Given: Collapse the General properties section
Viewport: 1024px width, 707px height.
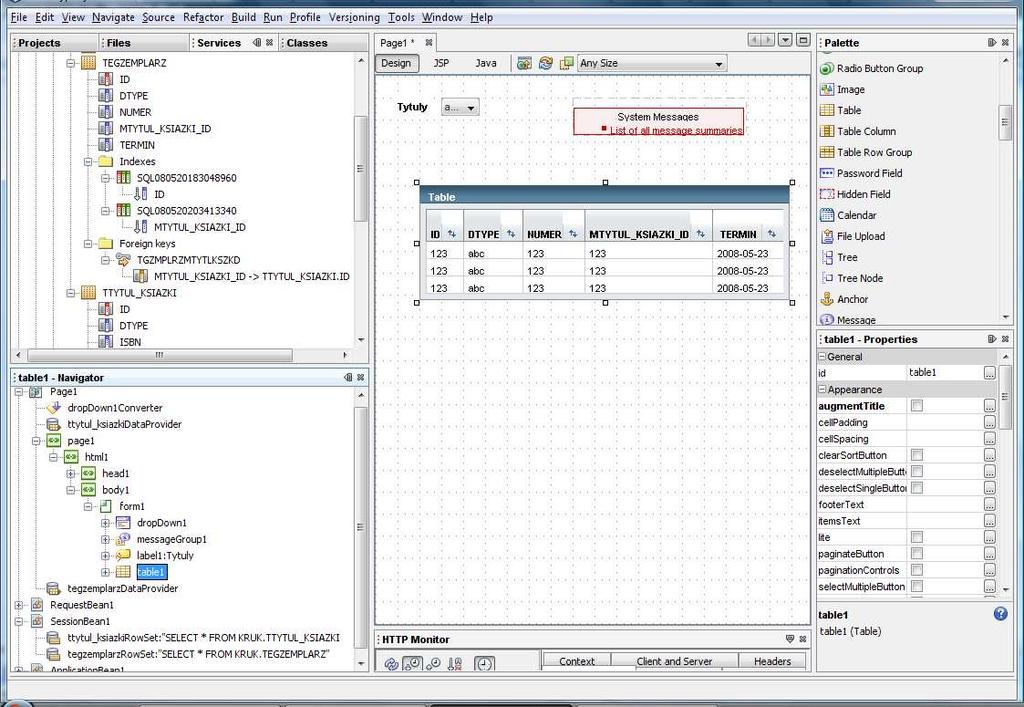Looking at the screenshot, I should 822,356.
